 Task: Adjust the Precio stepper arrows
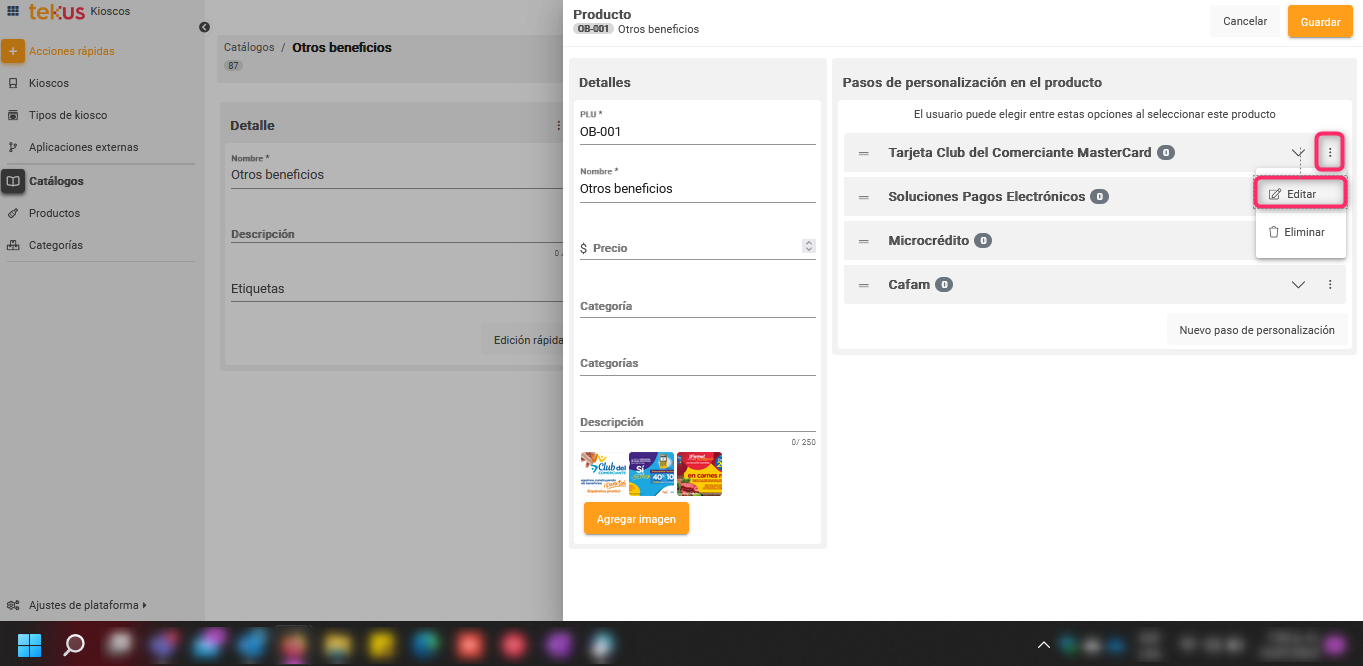(x=808, y=246)
